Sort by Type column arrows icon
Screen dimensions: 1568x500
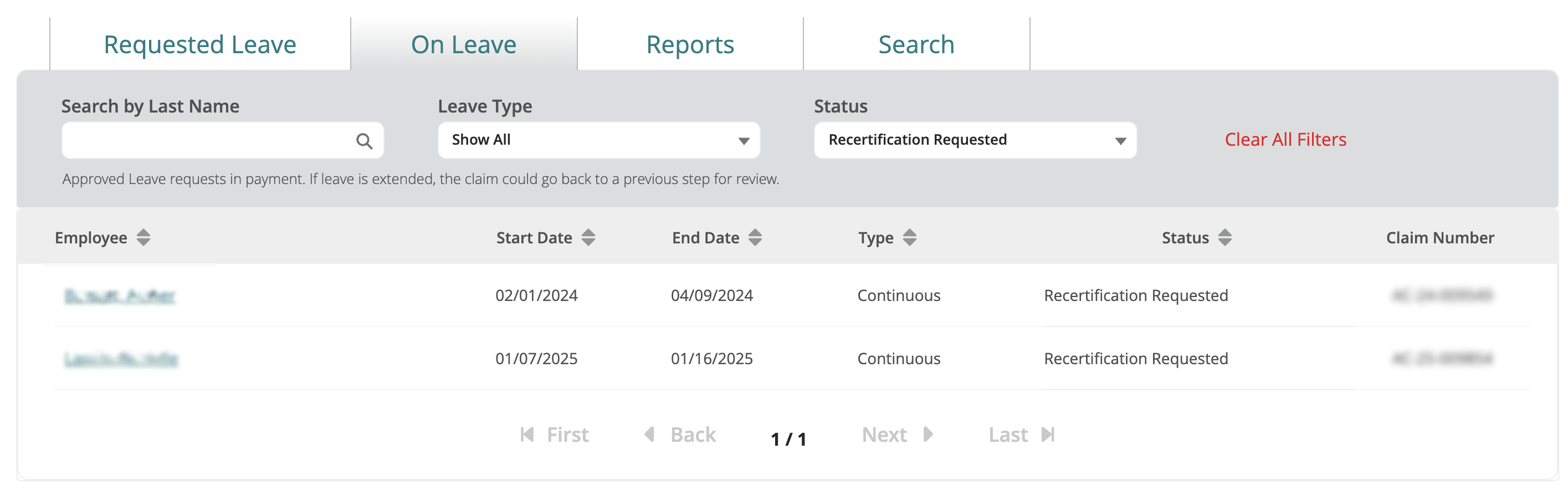(x=909, y=237)
